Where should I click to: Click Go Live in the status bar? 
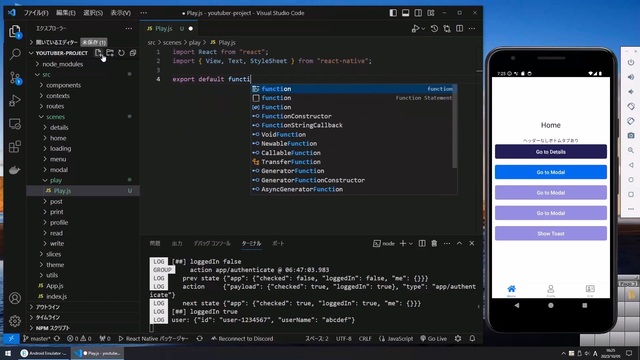tap(433, 338)
